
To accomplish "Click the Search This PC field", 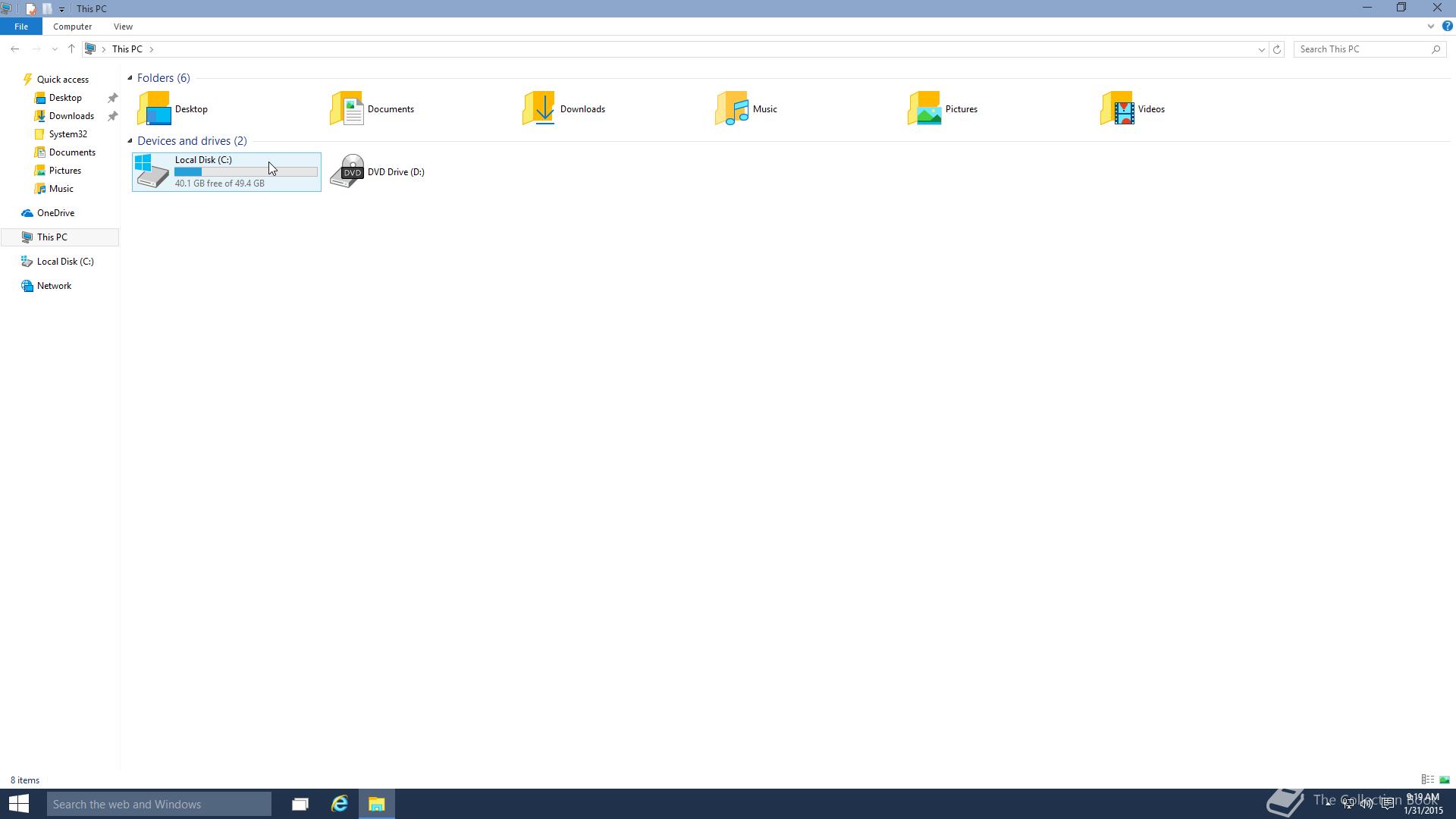I will pyautogui.click(x=1363, y=49).
